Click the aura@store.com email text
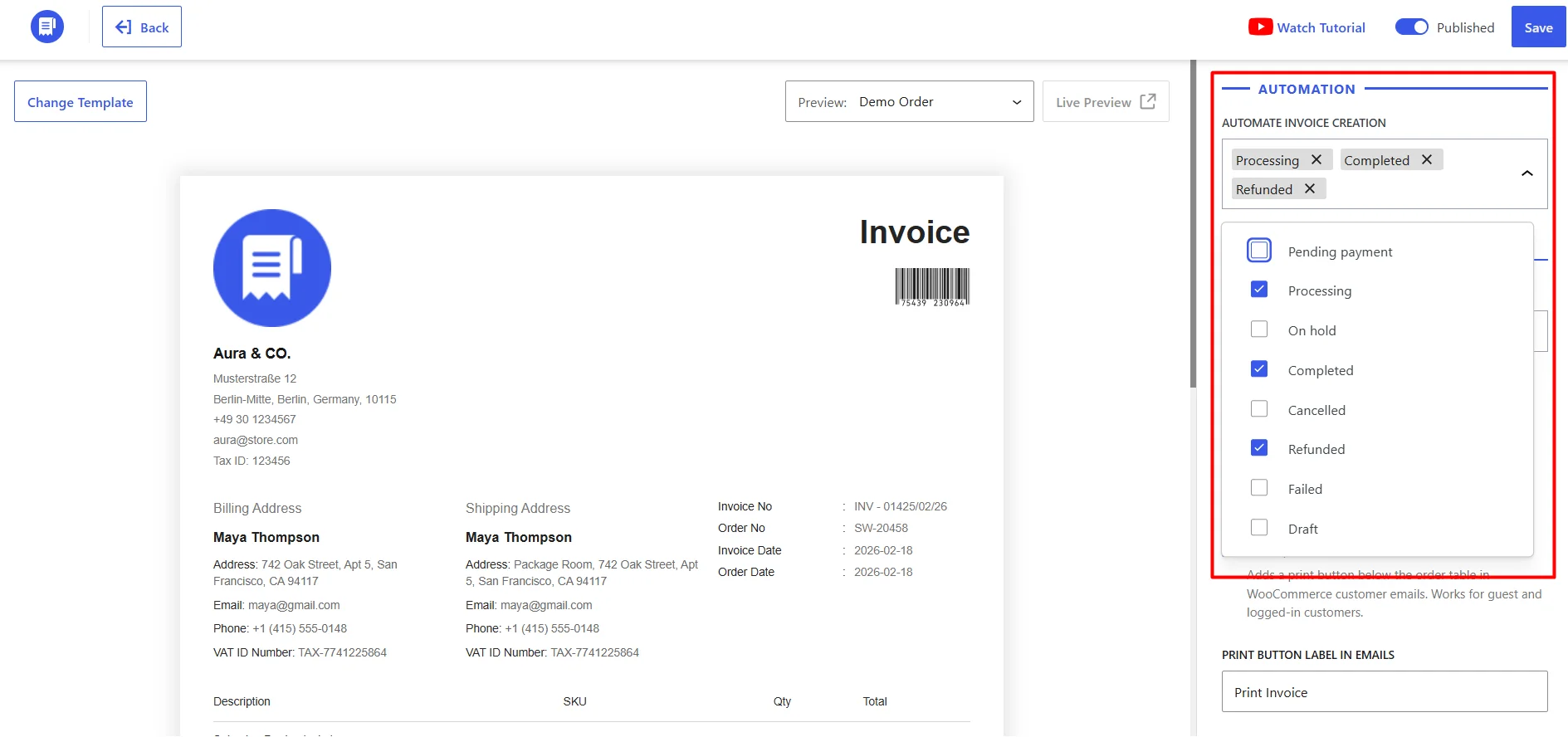Screen dimensions: 1568x737 coord(256,440)
